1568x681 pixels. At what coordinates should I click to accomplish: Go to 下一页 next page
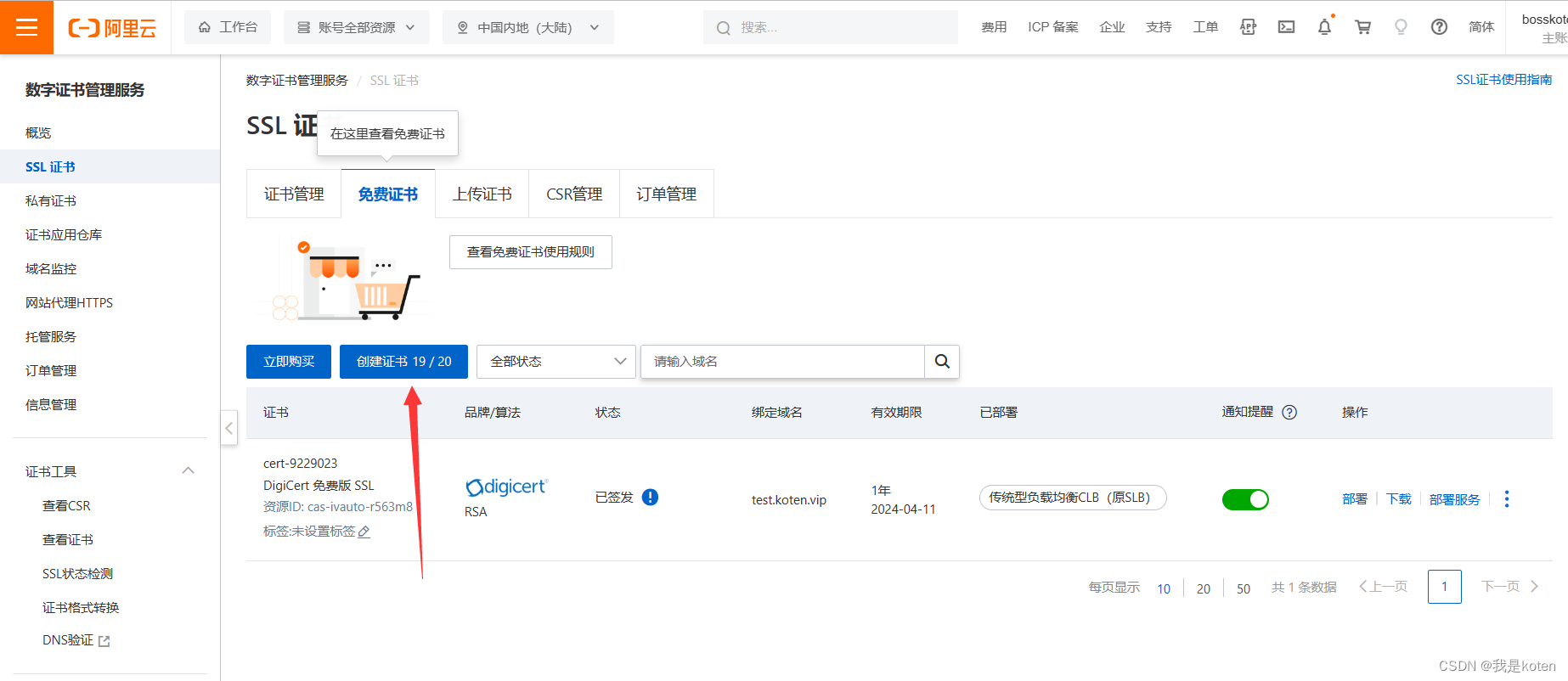pos(1509,587)
